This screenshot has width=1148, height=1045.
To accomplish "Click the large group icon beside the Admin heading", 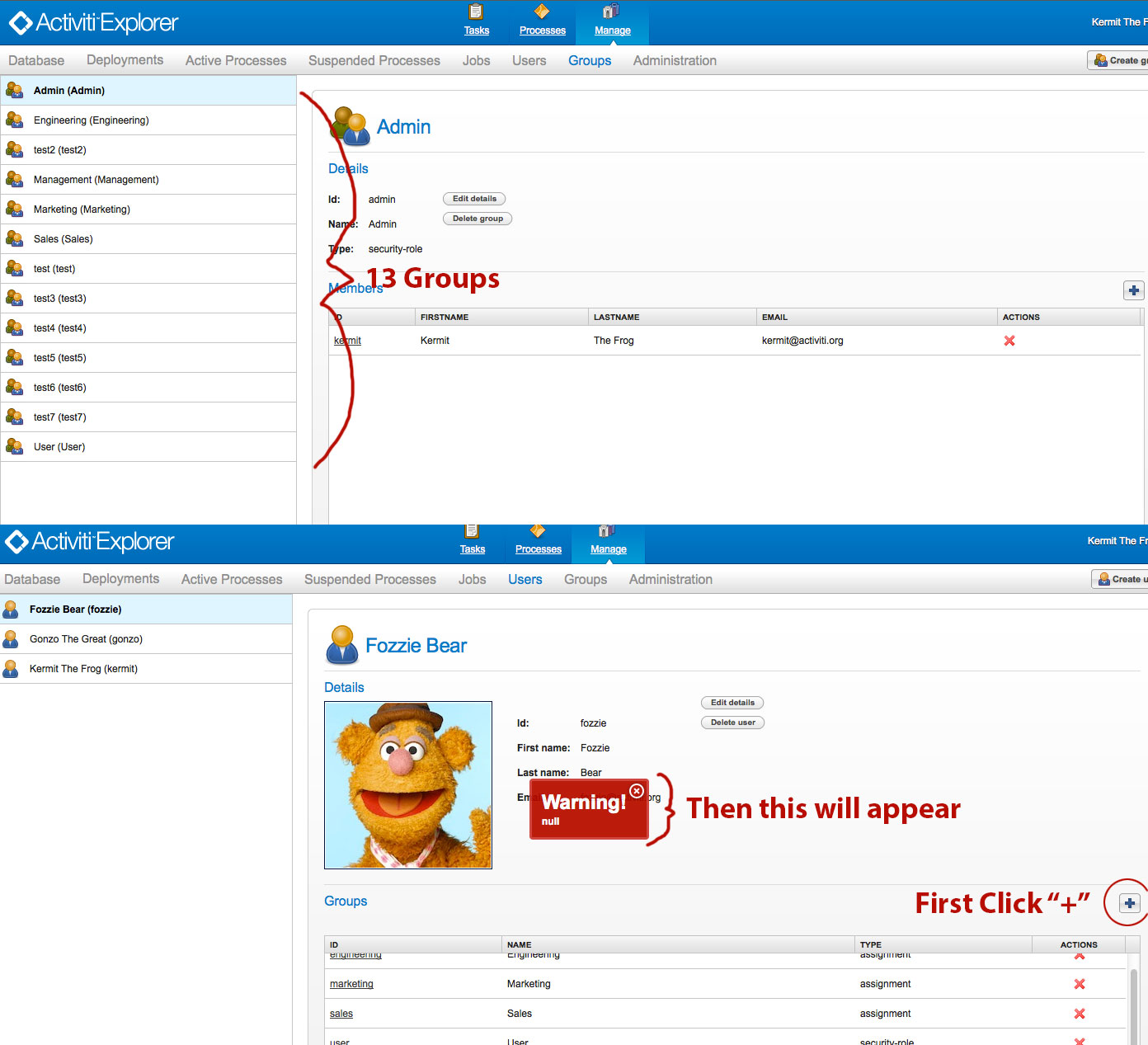I will 350,126.
